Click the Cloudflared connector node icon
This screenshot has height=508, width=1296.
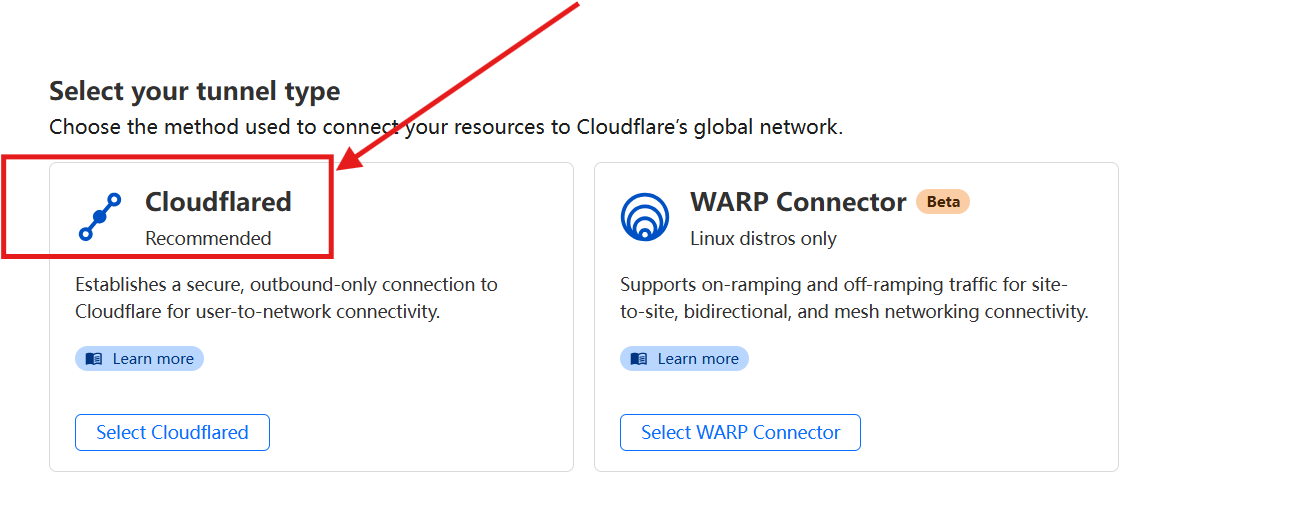click(100, 217)
